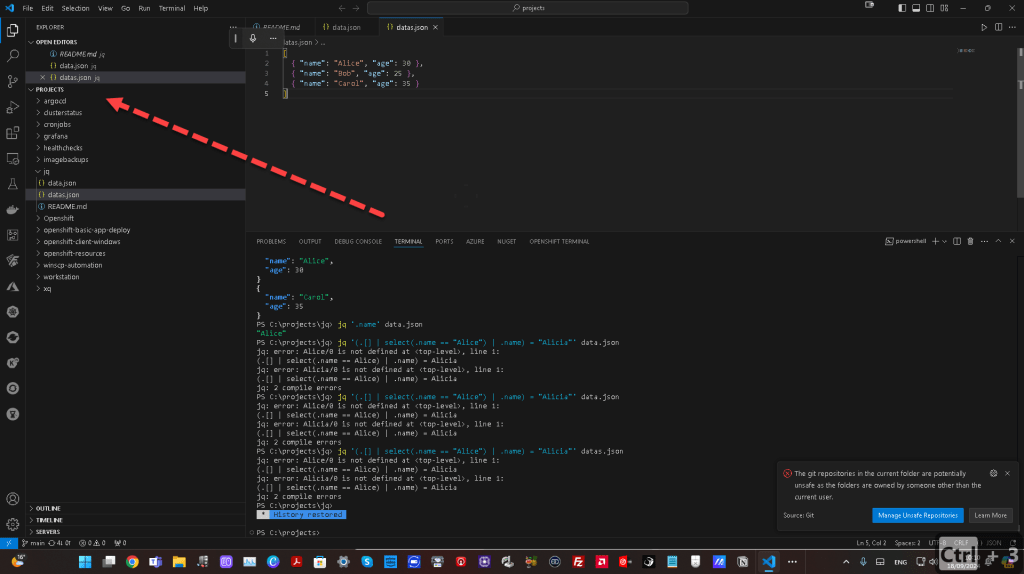
Task: Close the datas.json editor tab
Action: tap(436, 27)
